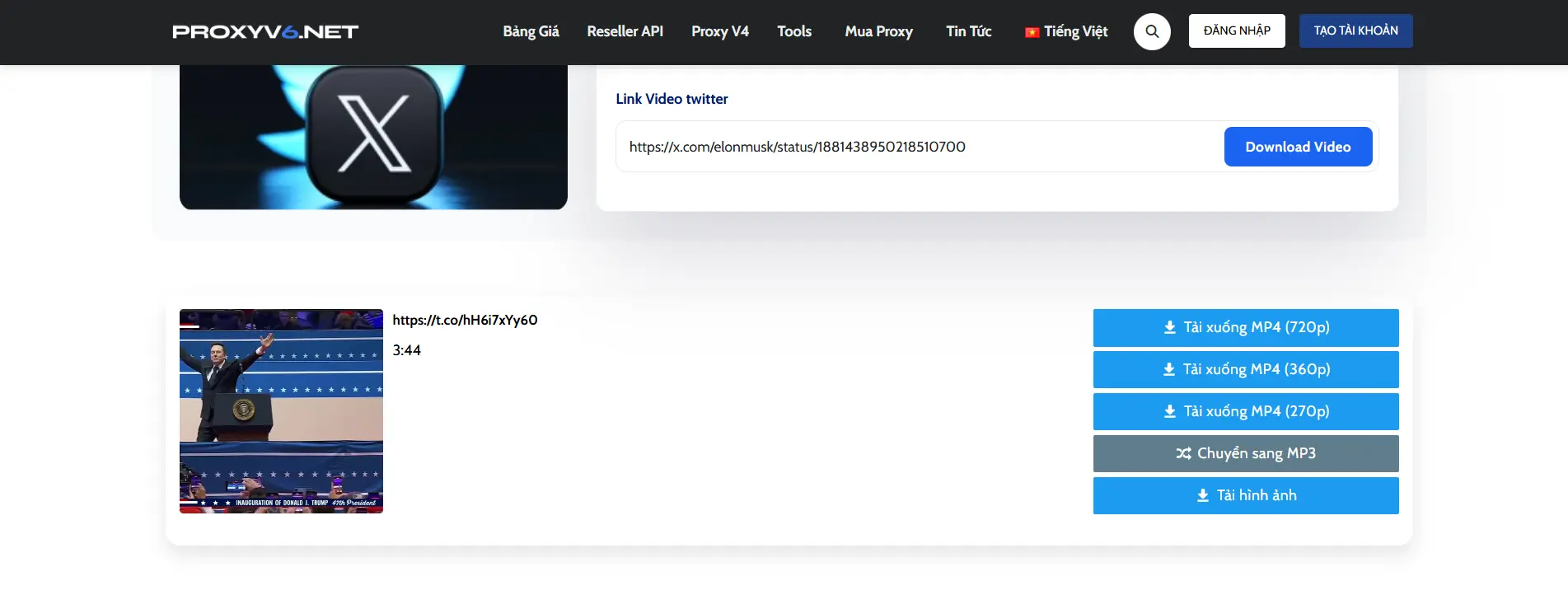Click the X logo banner image

373,137
